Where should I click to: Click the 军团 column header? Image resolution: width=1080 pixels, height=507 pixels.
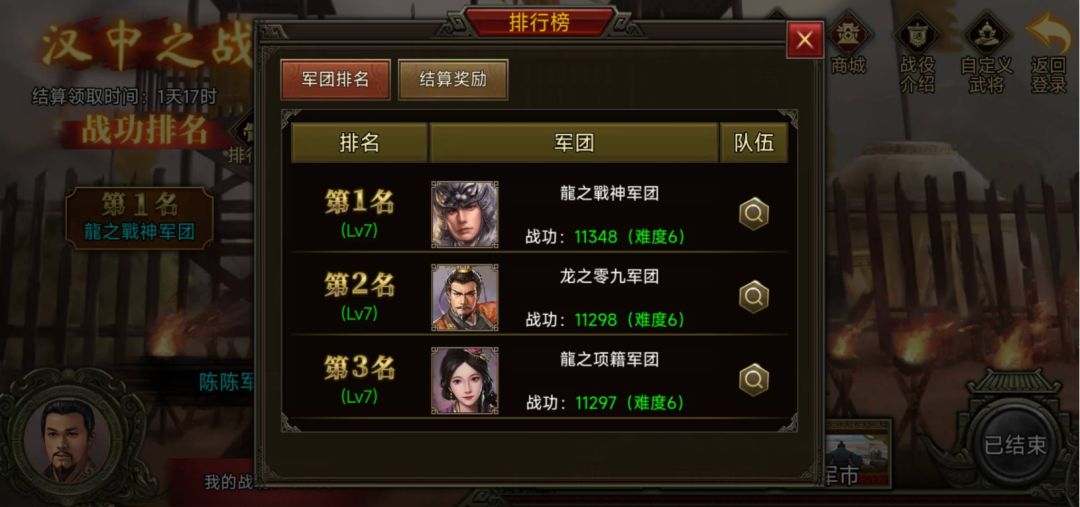(574, 143)
